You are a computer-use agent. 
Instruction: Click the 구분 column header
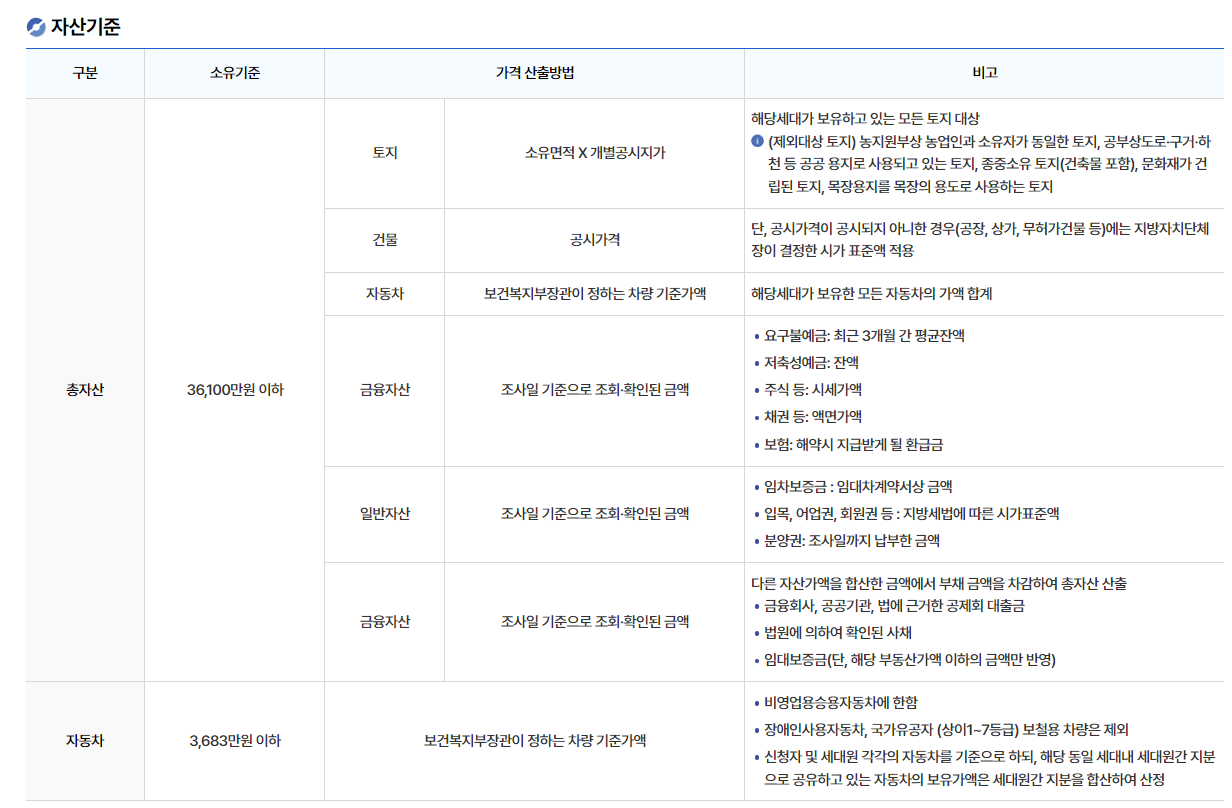tap(85, 73)
